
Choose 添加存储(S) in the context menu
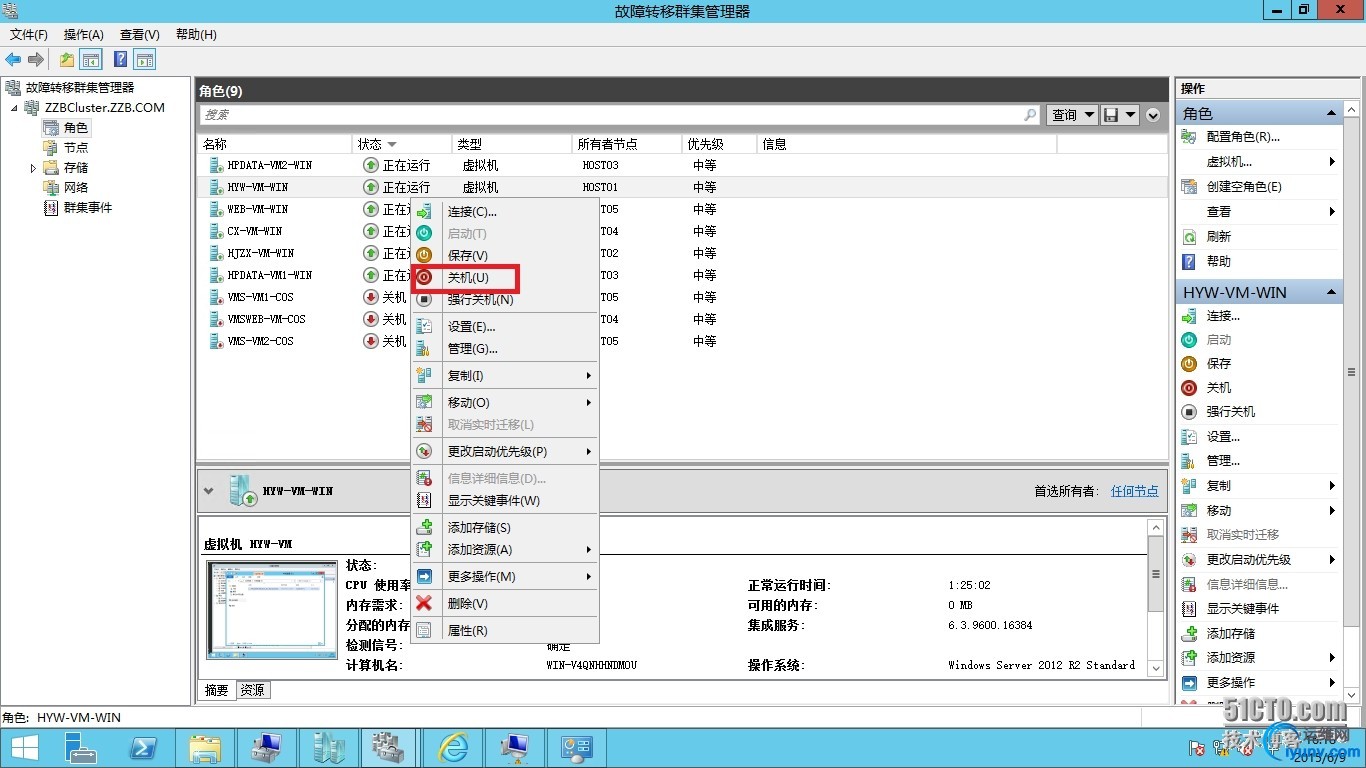tap(505, 527)
